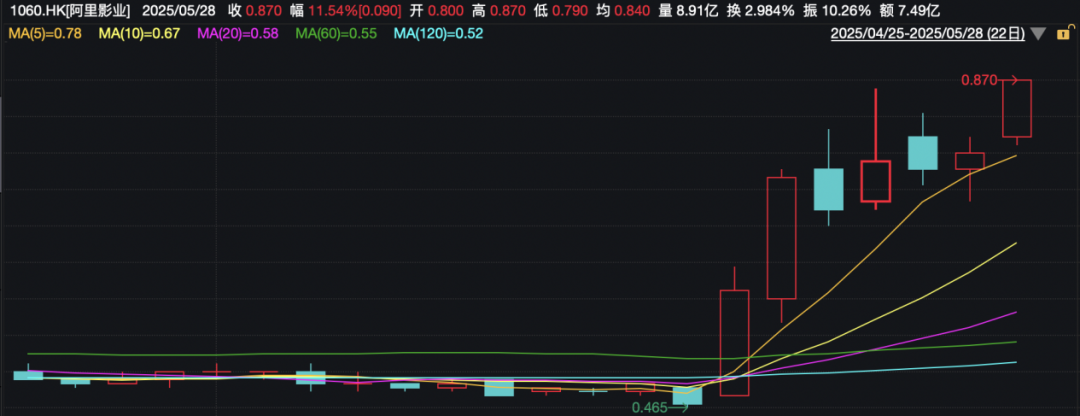Screen dimensions: 1080x416
Task: Click the last red candlestick closing at 0.870
Action: point(1017,108)
